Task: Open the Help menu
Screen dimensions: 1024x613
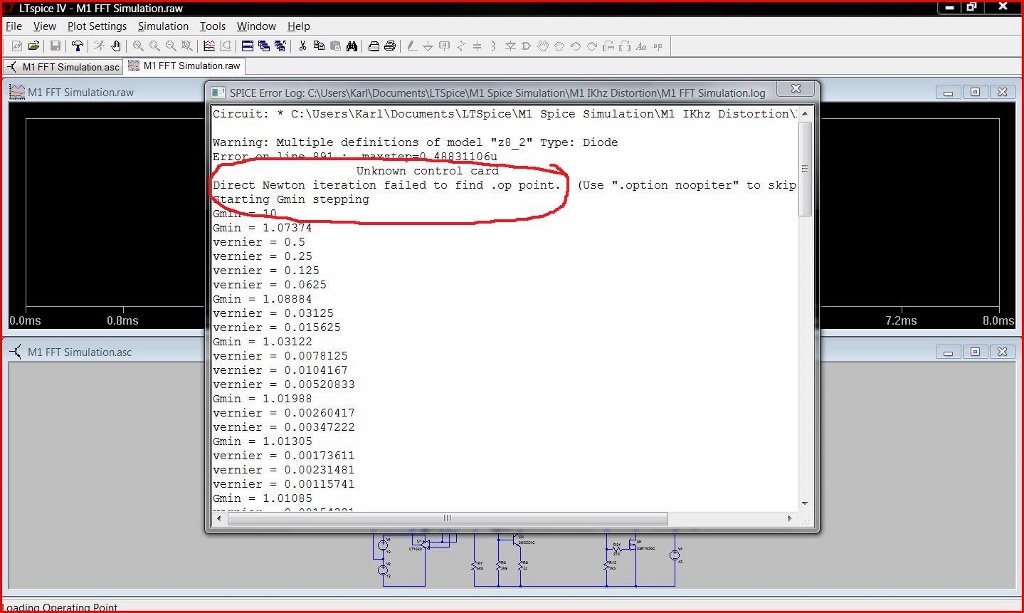Action: pyautogui.click(x=298, y=26)
